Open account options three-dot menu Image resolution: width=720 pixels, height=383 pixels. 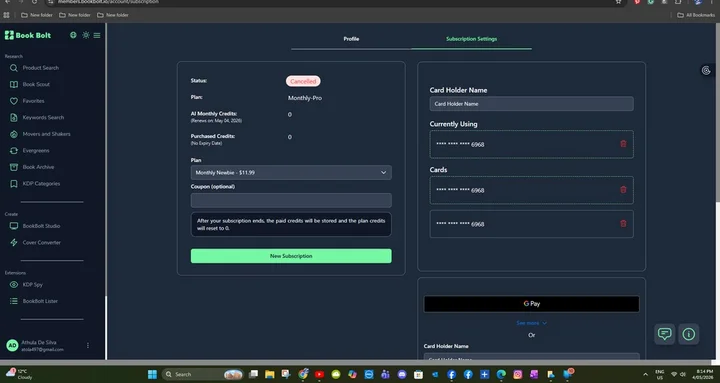88,345
